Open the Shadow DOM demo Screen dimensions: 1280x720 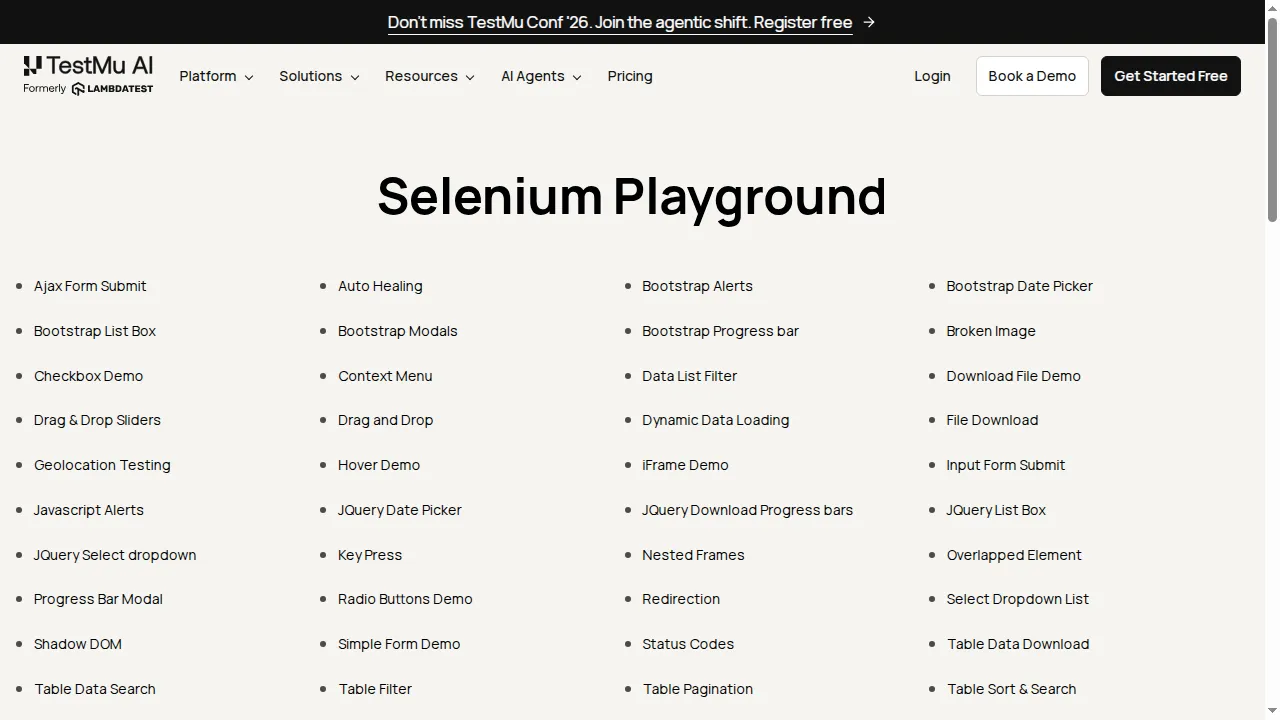[78, 644]
